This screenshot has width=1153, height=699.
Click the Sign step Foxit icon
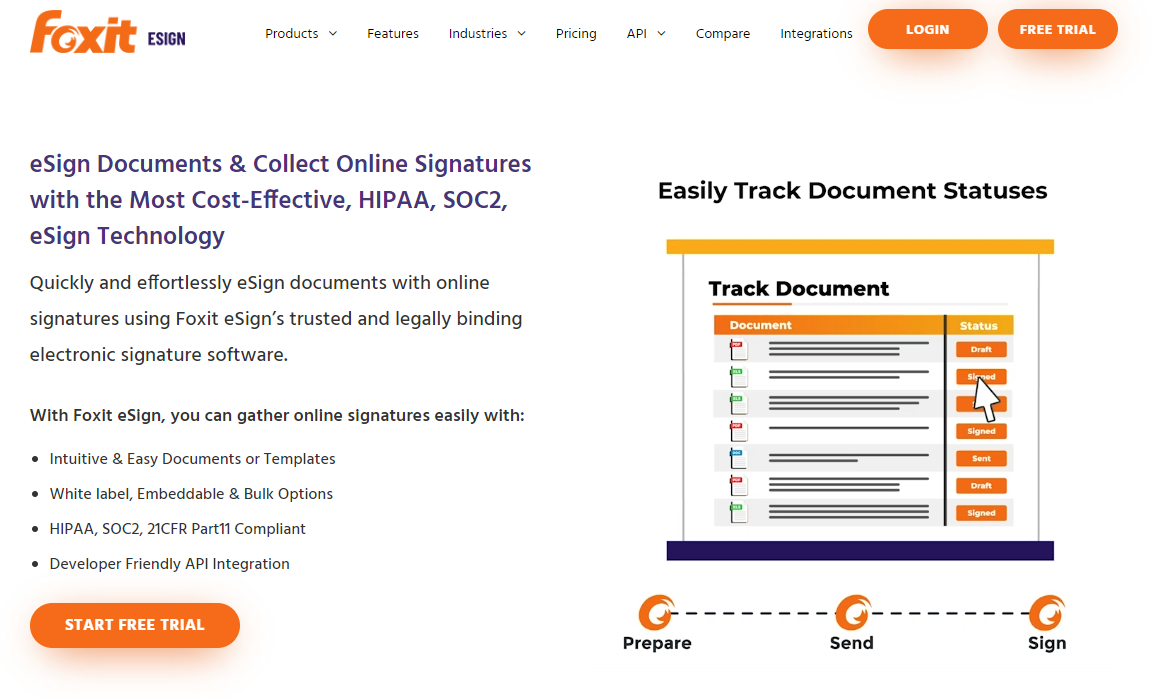click(1046, 612)
